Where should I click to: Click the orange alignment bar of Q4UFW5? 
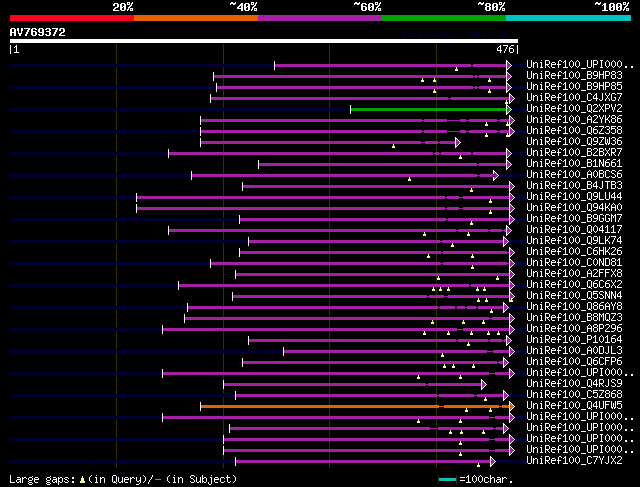(355, 406)
